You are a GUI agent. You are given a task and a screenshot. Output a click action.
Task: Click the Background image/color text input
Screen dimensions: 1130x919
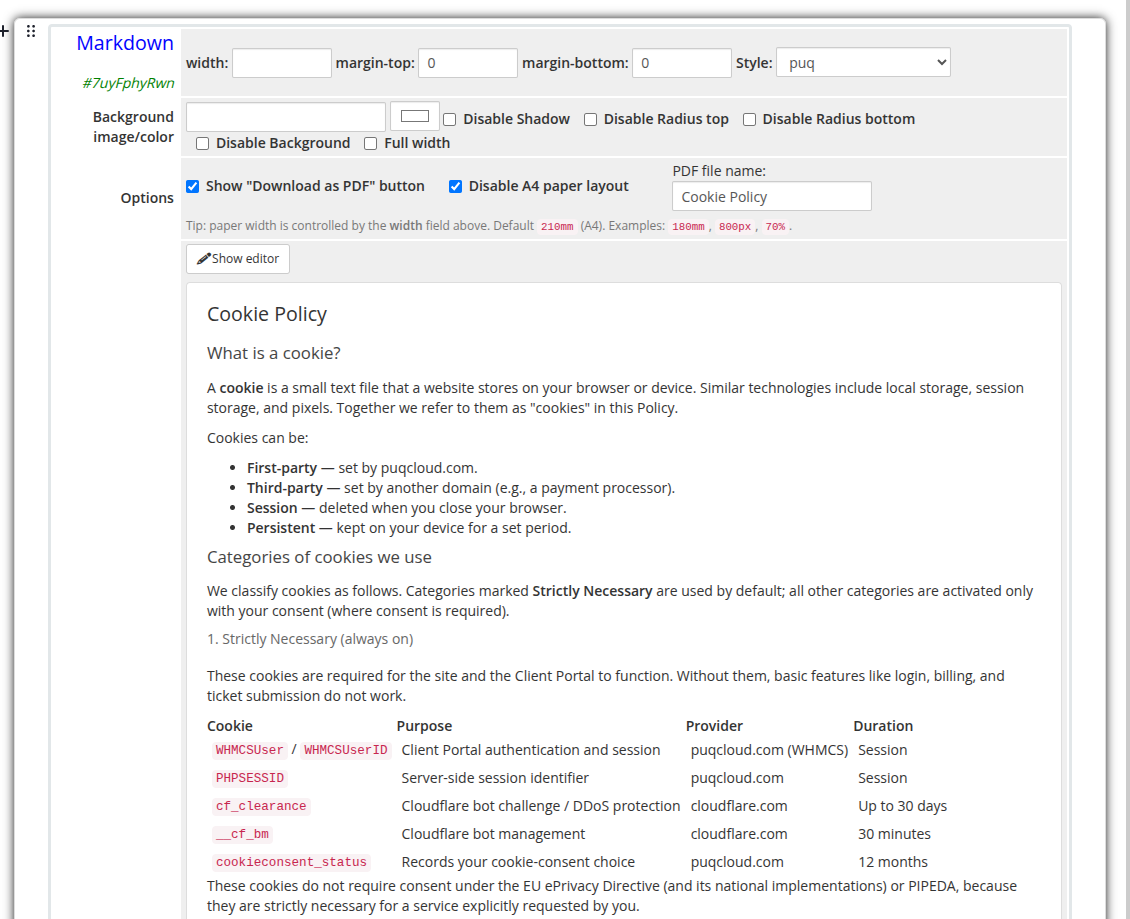(x=285, y=115)
